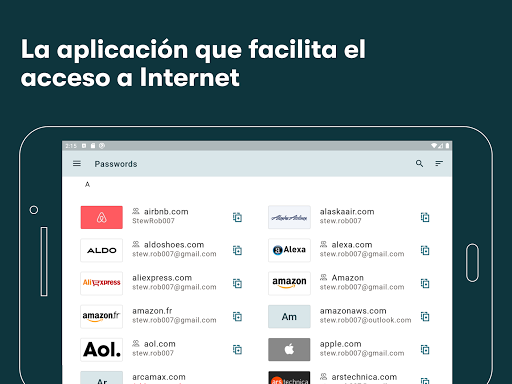Click the section letter A header
Screen dimensions: 512x384
[x=87, y=184]
